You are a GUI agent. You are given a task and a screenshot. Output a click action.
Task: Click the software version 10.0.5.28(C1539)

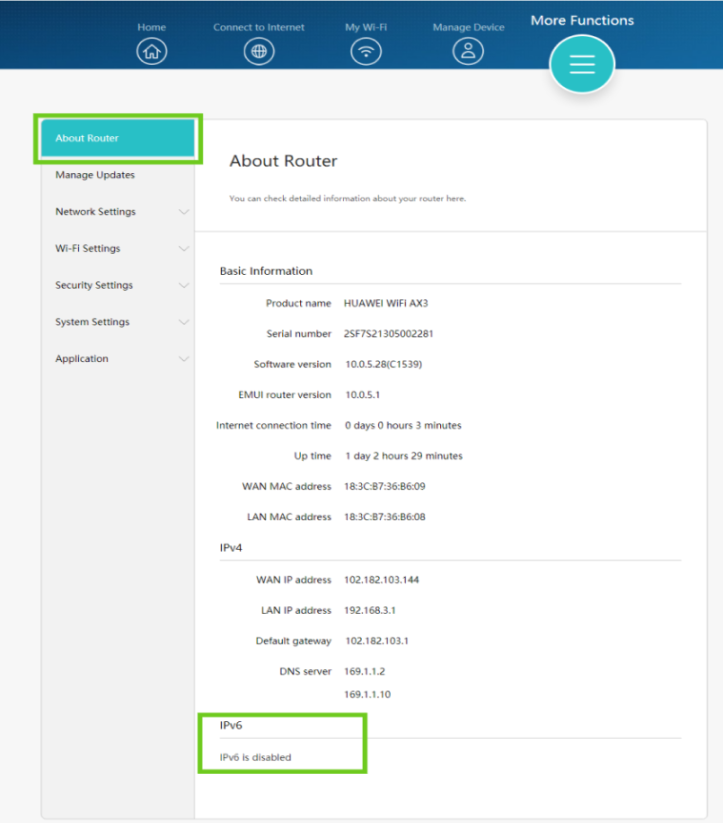pos(383,364)
